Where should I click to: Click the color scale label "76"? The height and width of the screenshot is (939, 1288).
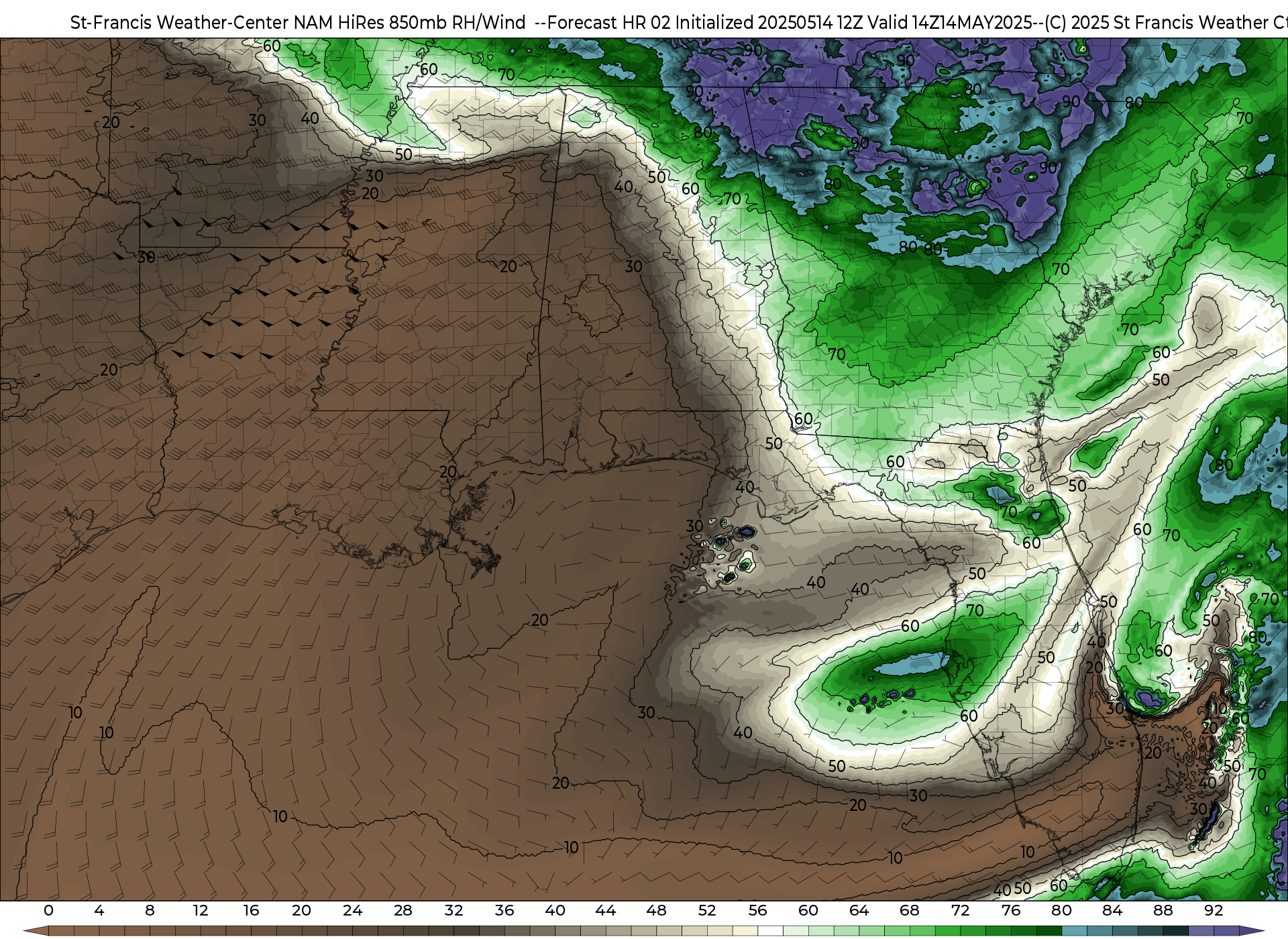(x=1011, y=910)
